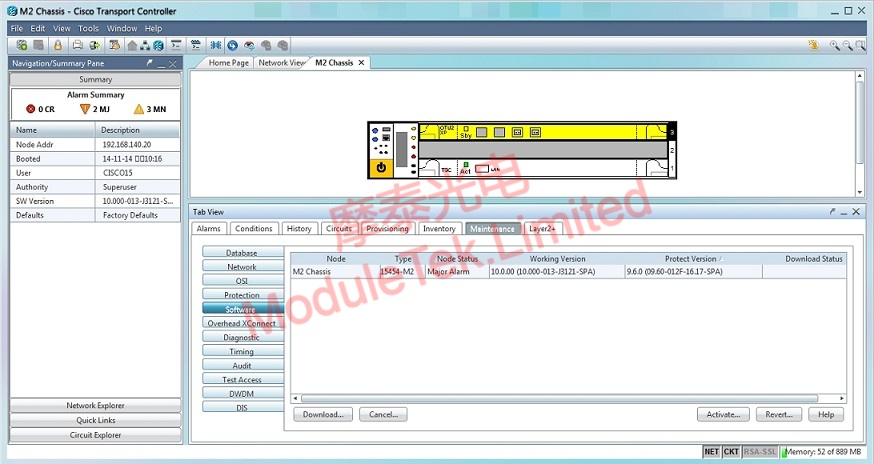
Task: Open the Tools menu
Action: click(88, 28)
